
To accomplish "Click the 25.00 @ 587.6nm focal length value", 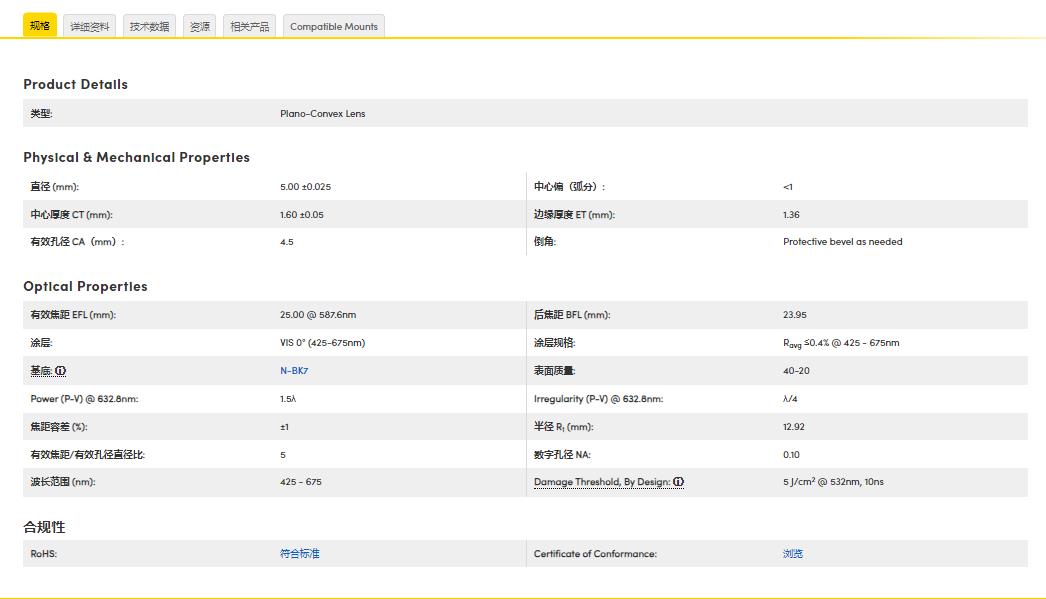I will [318, 315].
